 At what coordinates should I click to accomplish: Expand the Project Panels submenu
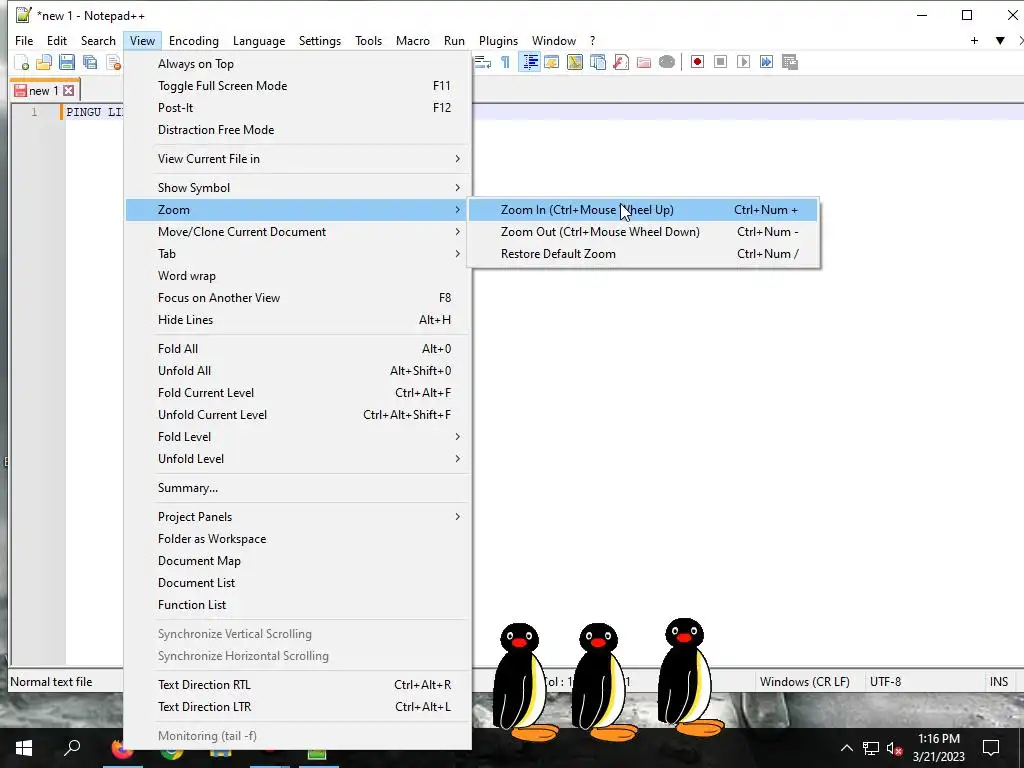(x=298, y=517)
